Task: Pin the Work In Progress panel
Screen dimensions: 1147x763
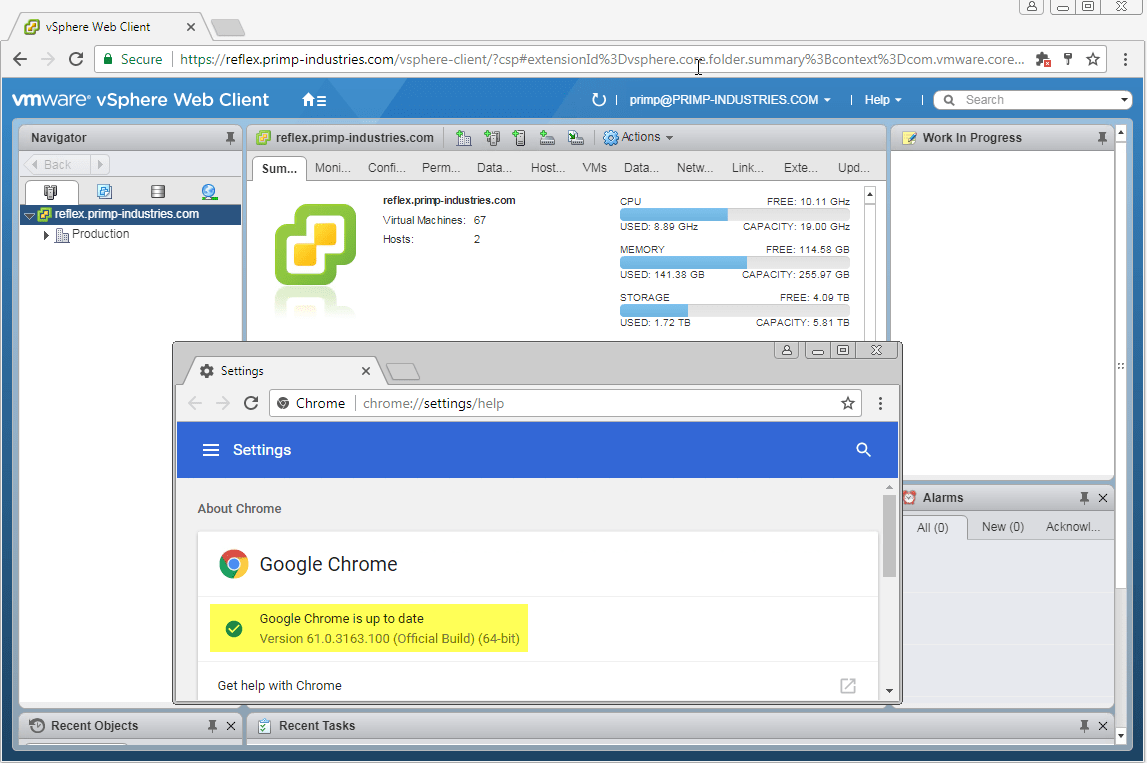Action: point(1102,138)
